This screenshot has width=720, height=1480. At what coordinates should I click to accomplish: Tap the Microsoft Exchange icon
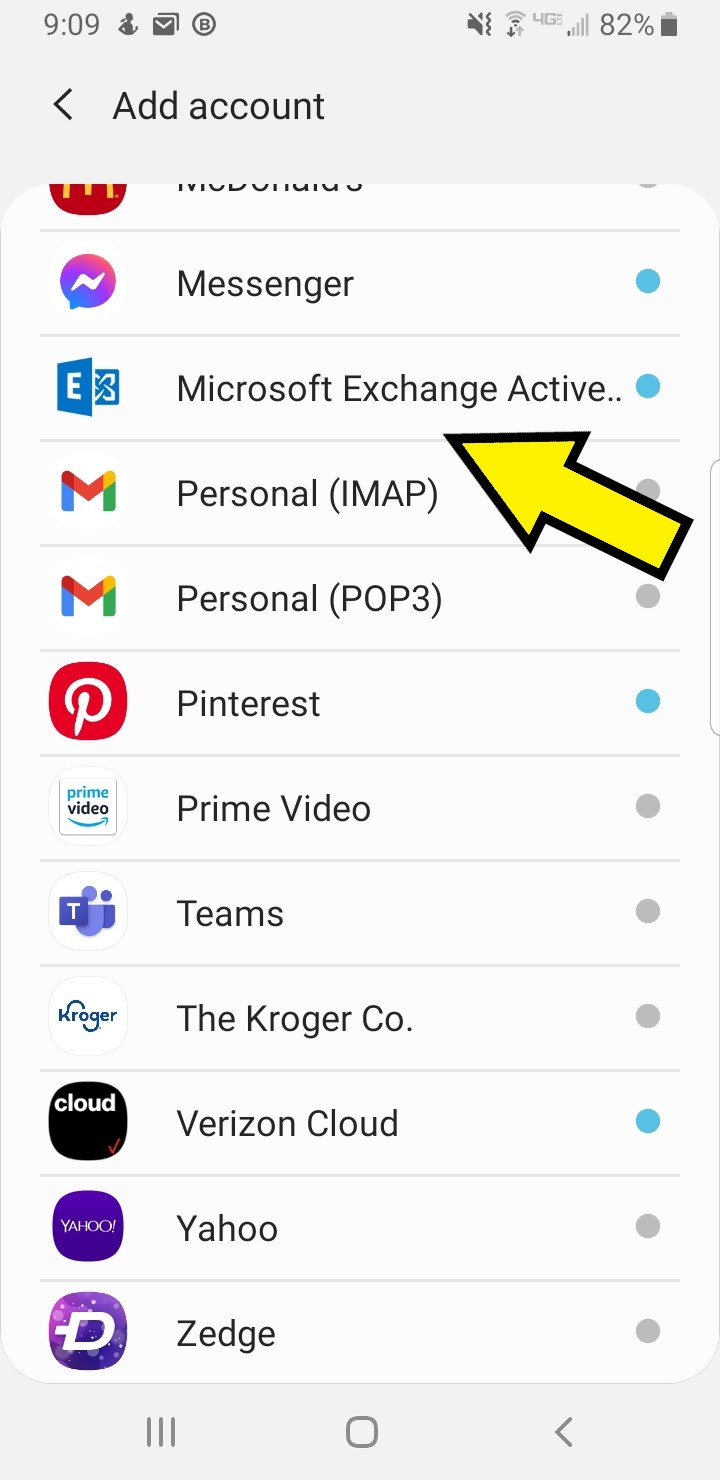point(88,387)
